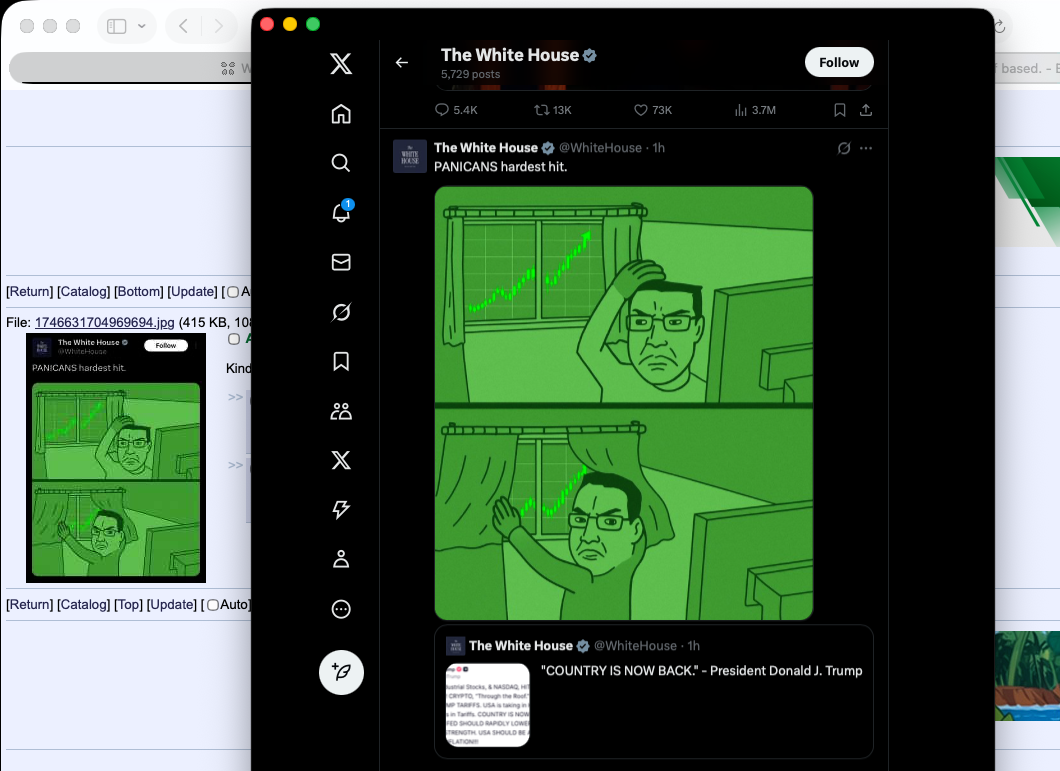Image resolution: width=1060 pixels, height=771 pixels.
Task: Jump to Bottom of the imageboard thread
Action: (x=139, y=291)
